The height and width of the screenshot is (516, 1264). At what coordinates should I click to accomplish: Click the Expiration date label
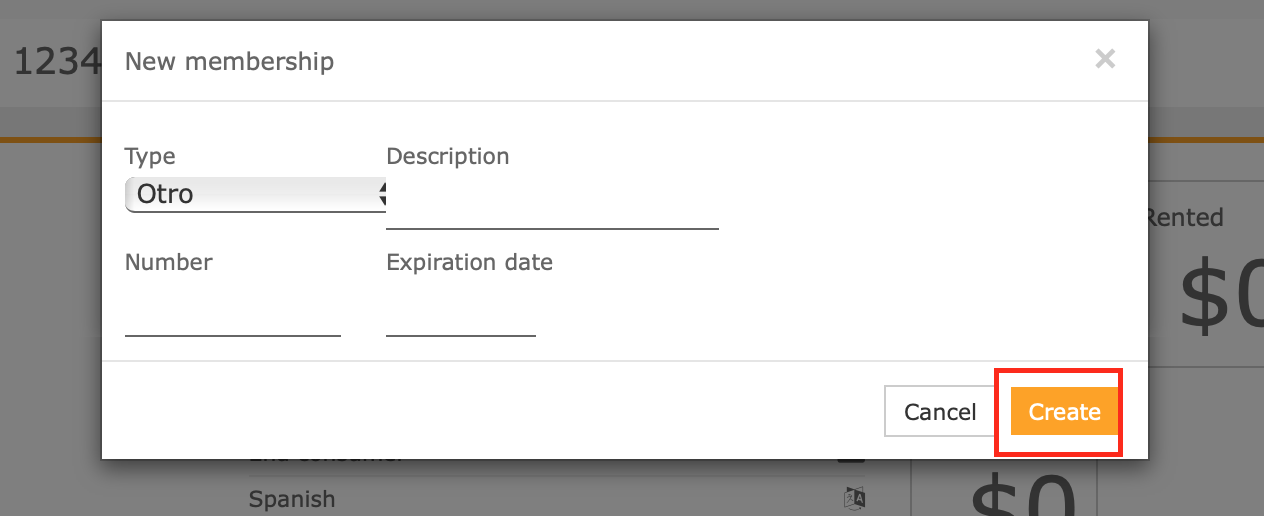470,263
